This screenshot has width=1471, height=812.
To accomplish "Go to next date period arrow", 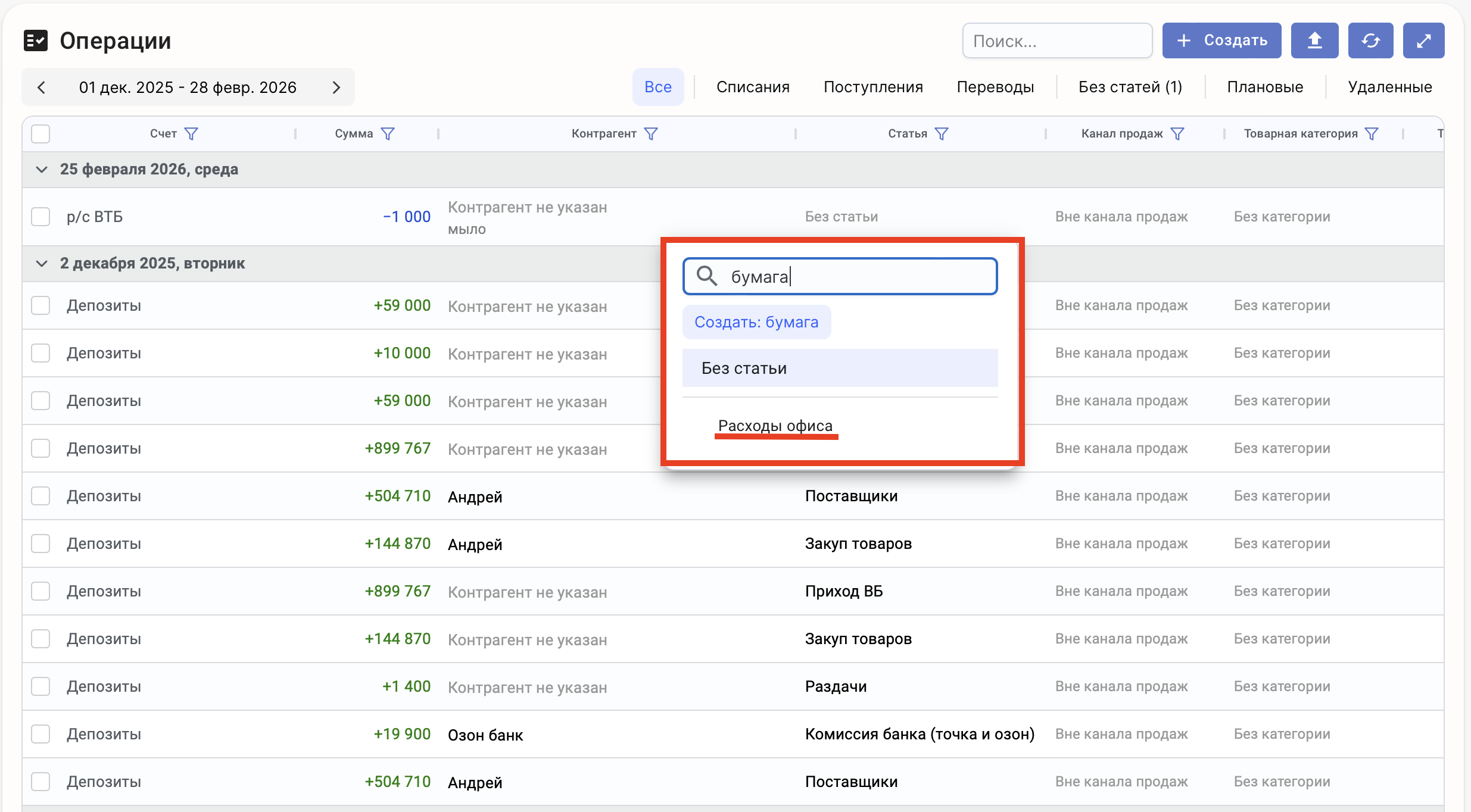I will click(x=336, y=88).
